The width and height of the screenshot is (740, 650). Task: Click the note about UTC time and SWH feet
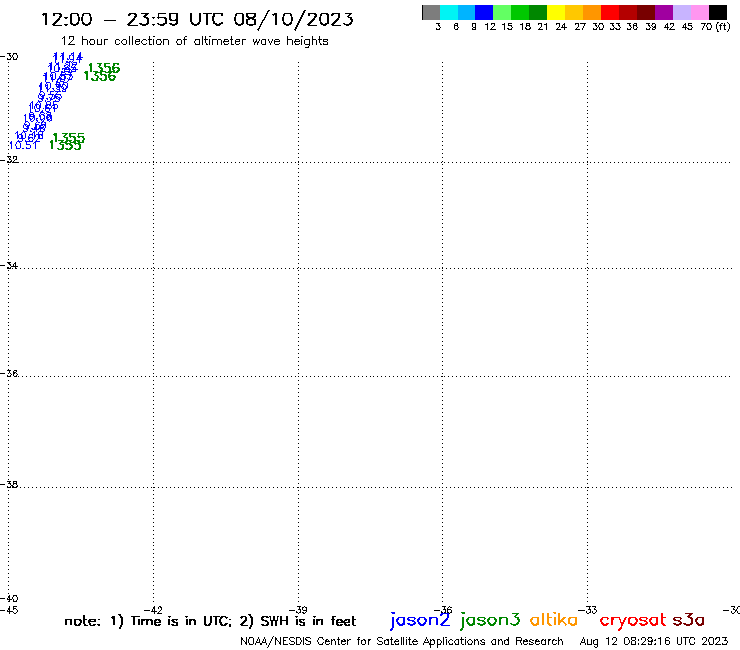(210, 621)
